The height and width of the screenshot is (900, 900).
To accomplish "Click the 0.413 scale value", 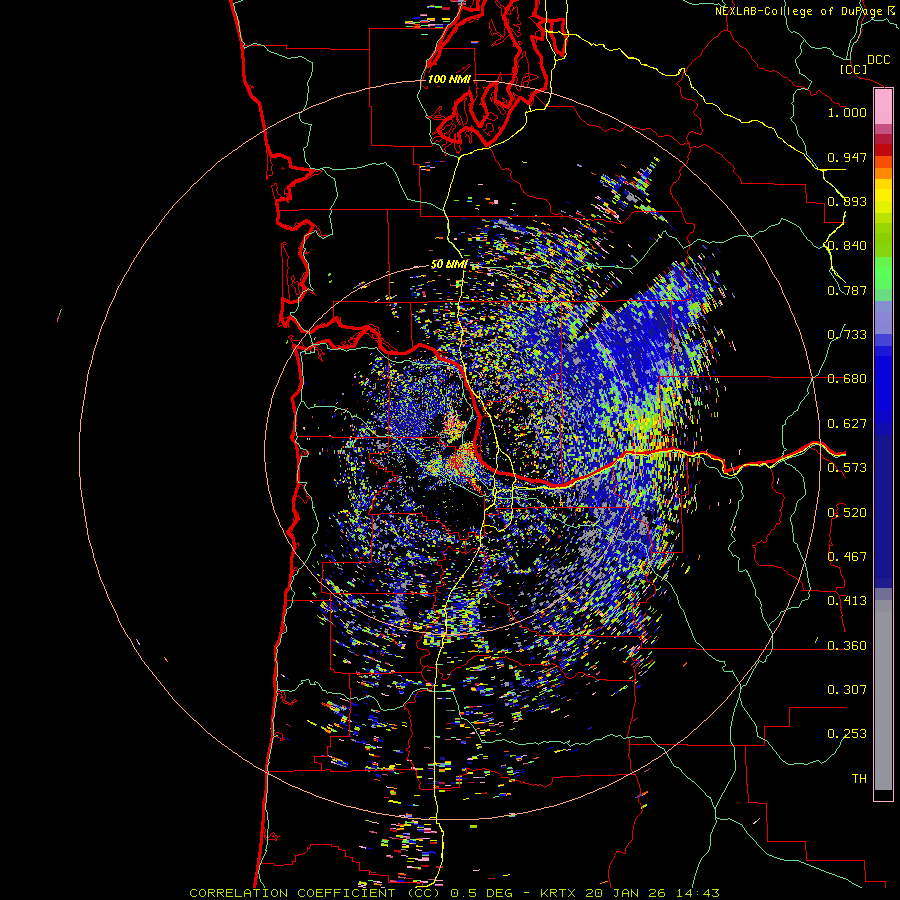I will click(x=847, y=601).
